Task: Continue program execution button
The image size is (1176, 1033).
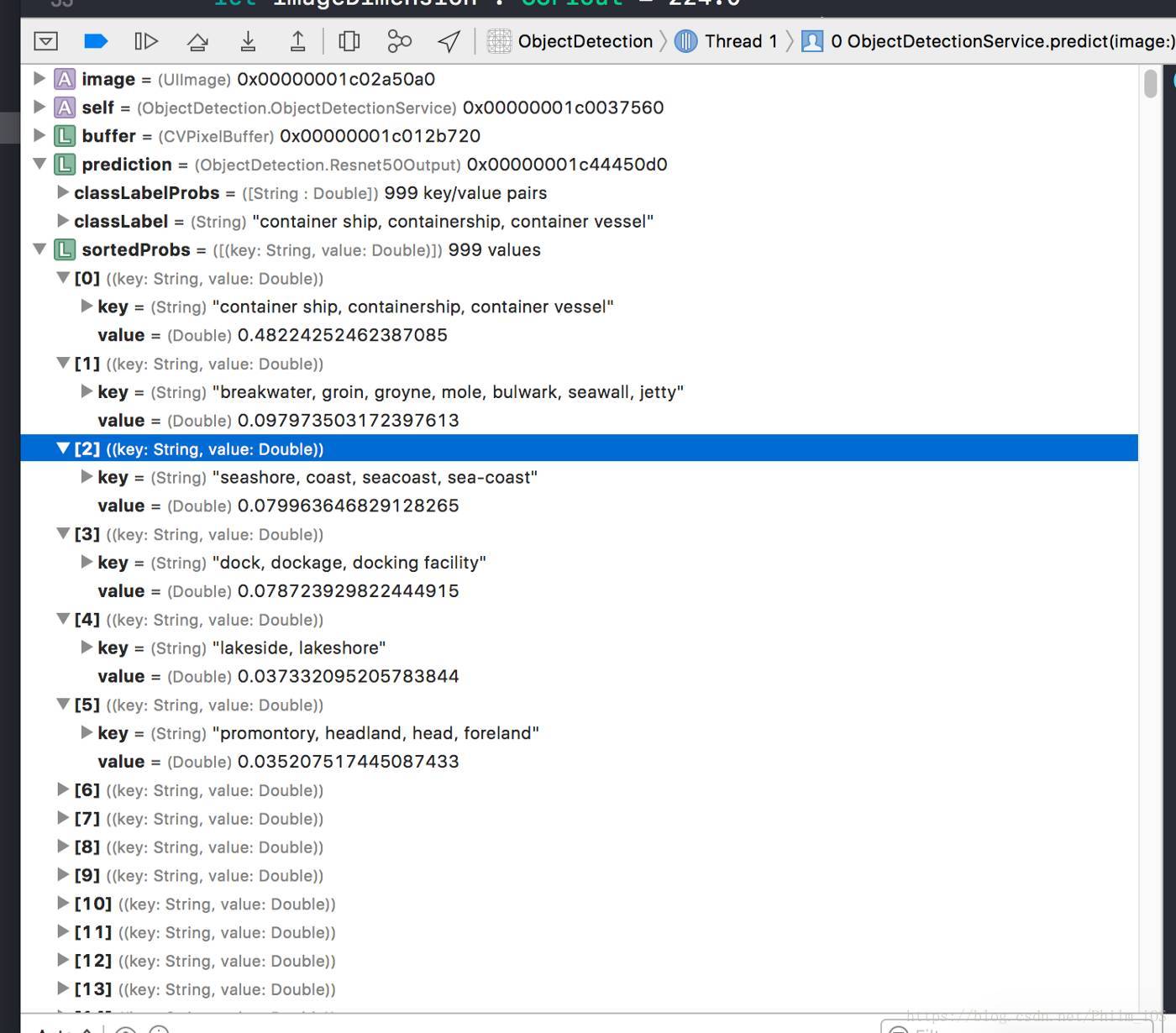Action: coord(146,41)
